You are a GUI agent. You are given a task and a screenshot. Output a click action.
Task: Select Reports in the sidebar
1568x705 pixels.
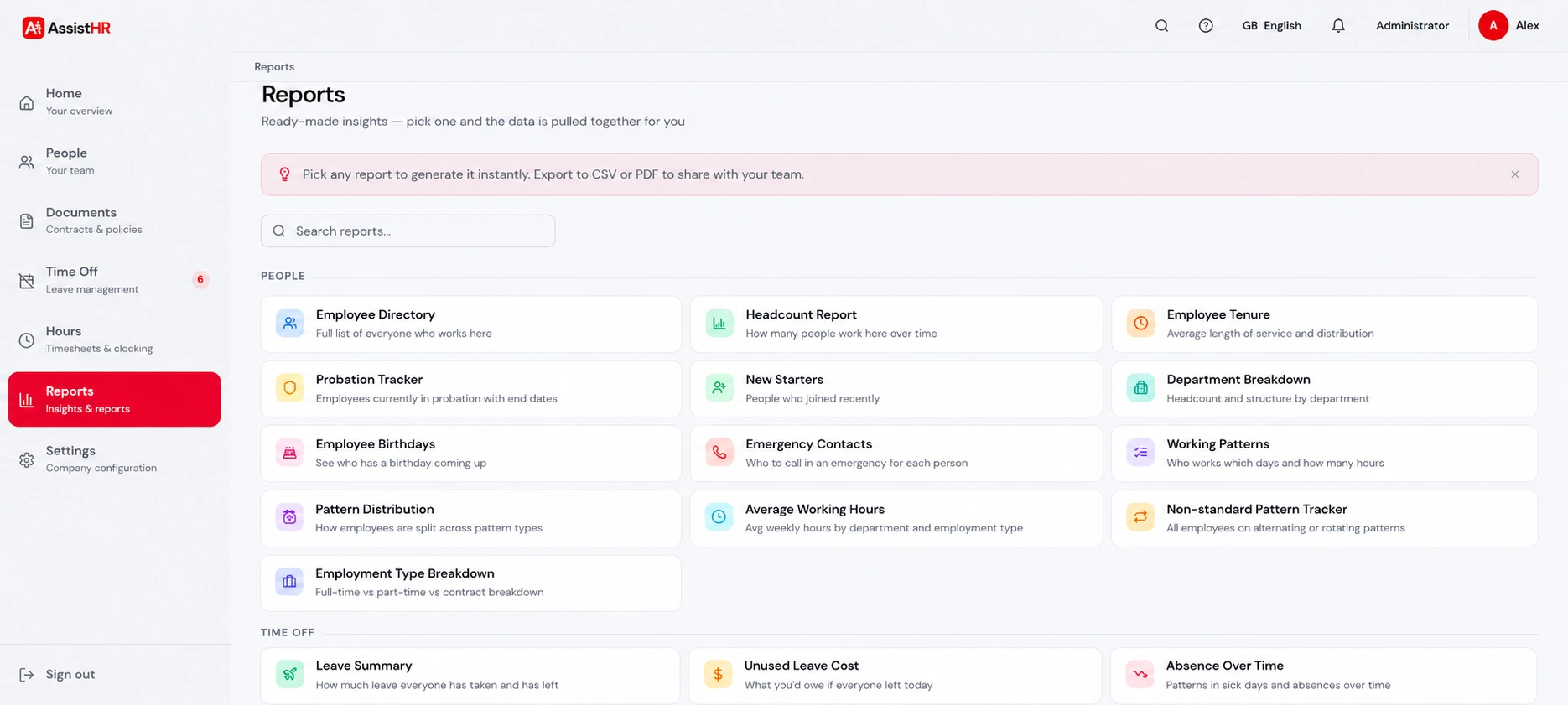115,399
